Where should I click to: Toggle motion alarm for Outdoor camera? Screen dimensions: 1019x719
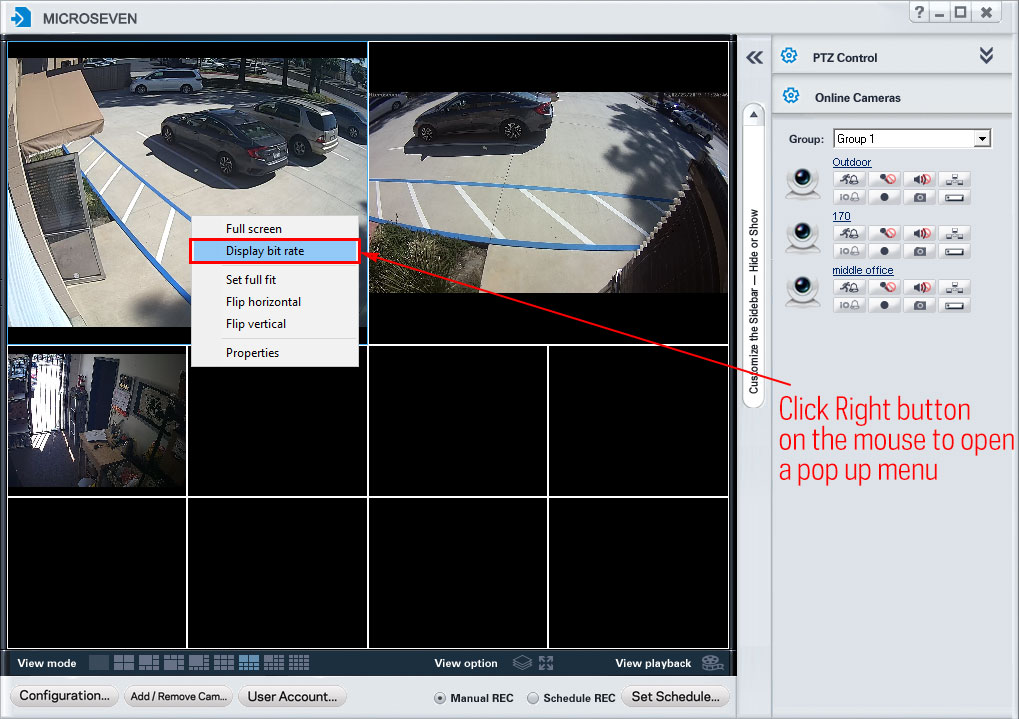click(849, 179)
